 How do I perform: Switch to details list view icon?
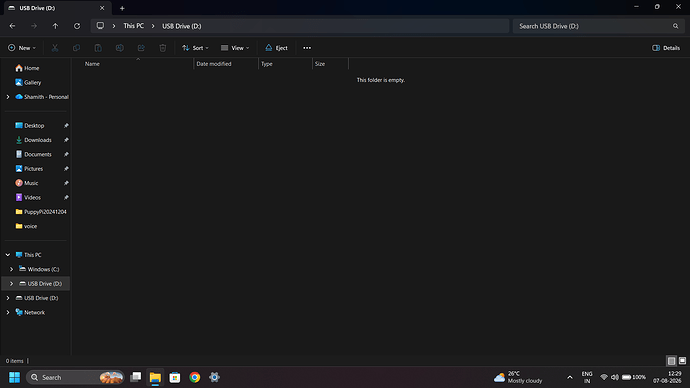coord(671,361)
